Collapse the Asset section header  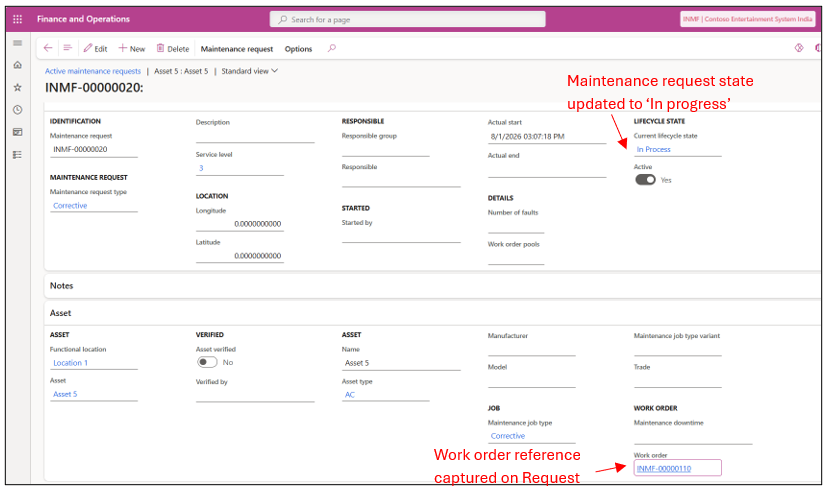(61, 313)
